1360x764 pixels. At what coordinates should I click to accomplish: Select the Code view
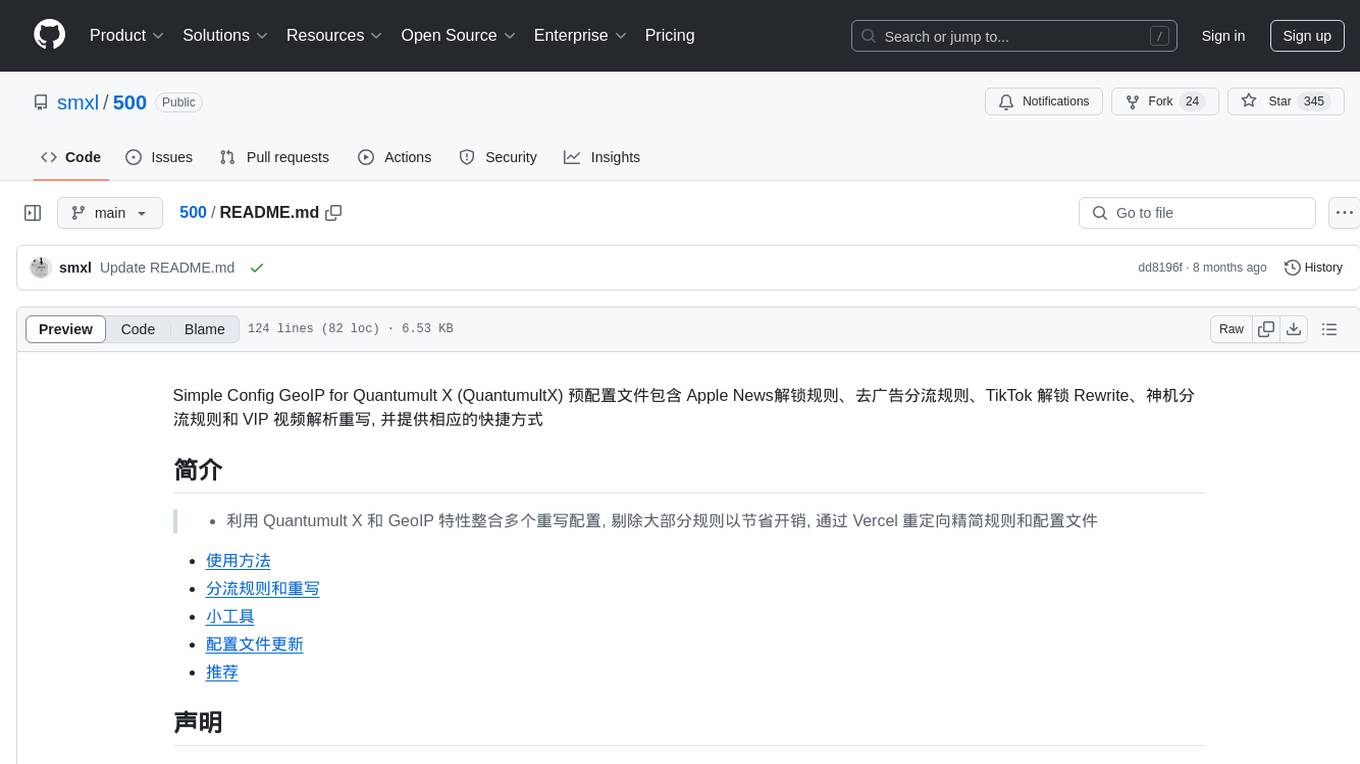click(138, 329)
